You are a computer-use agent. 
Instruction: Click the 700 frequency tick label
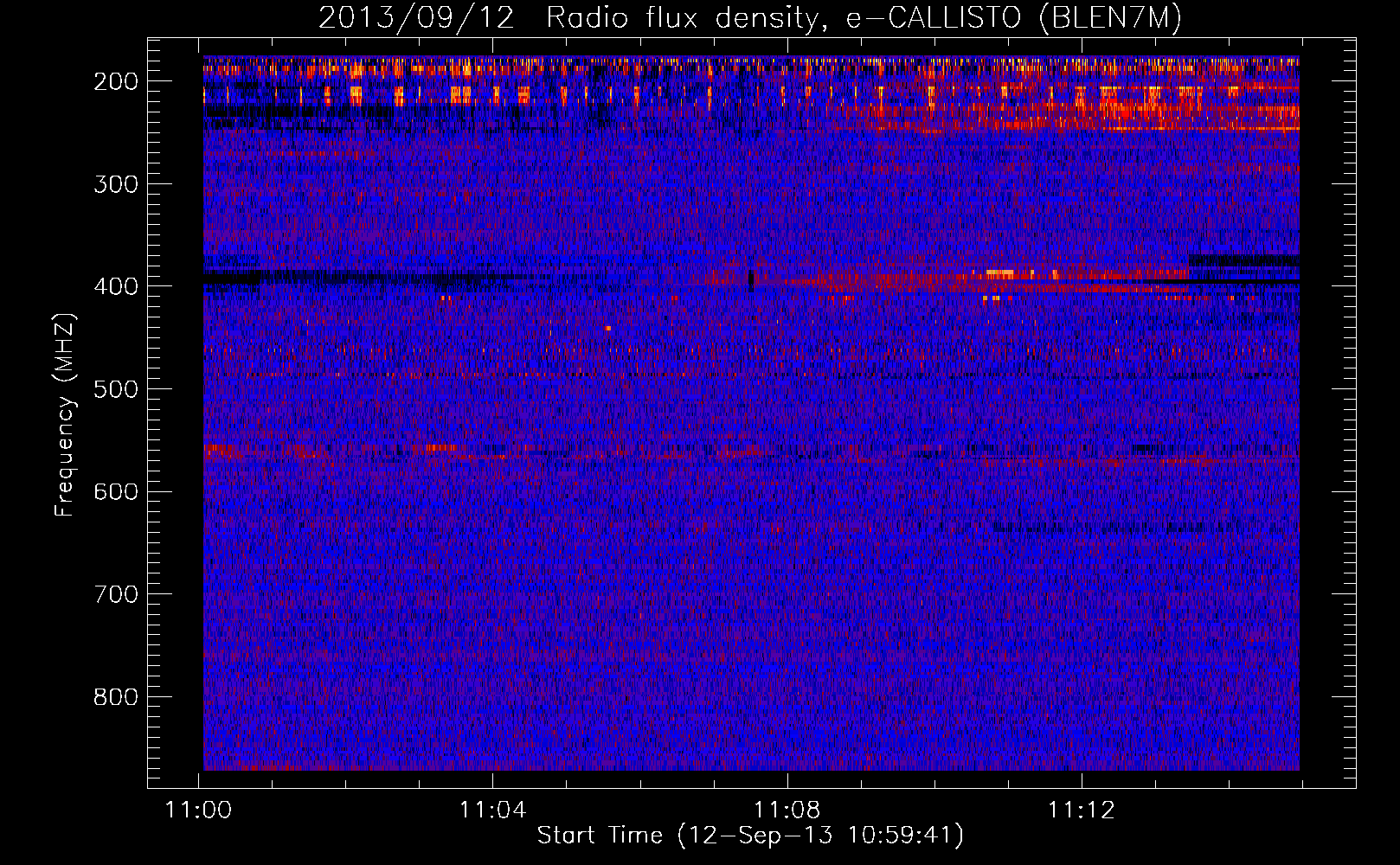point(115,594)
